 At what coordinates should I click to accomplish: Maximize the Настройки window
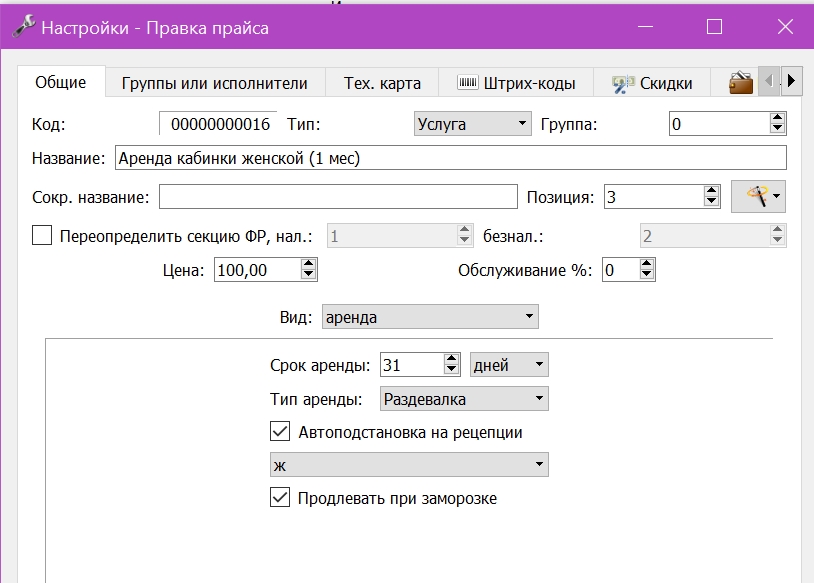coord(714,26)
